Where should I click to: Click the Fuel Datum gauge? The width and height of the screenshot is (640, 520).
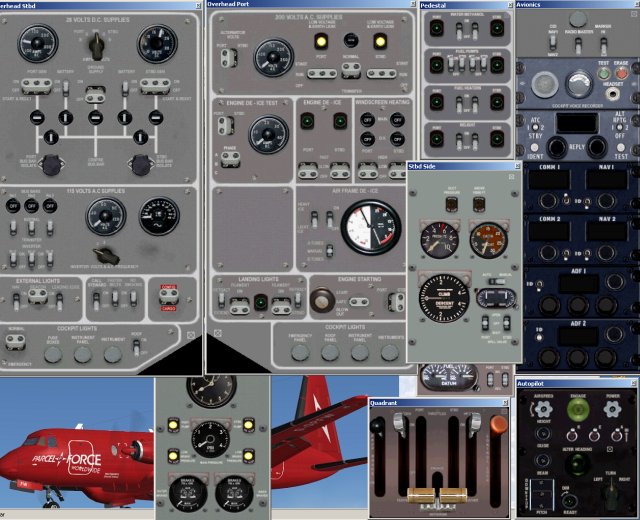(449, 377)
